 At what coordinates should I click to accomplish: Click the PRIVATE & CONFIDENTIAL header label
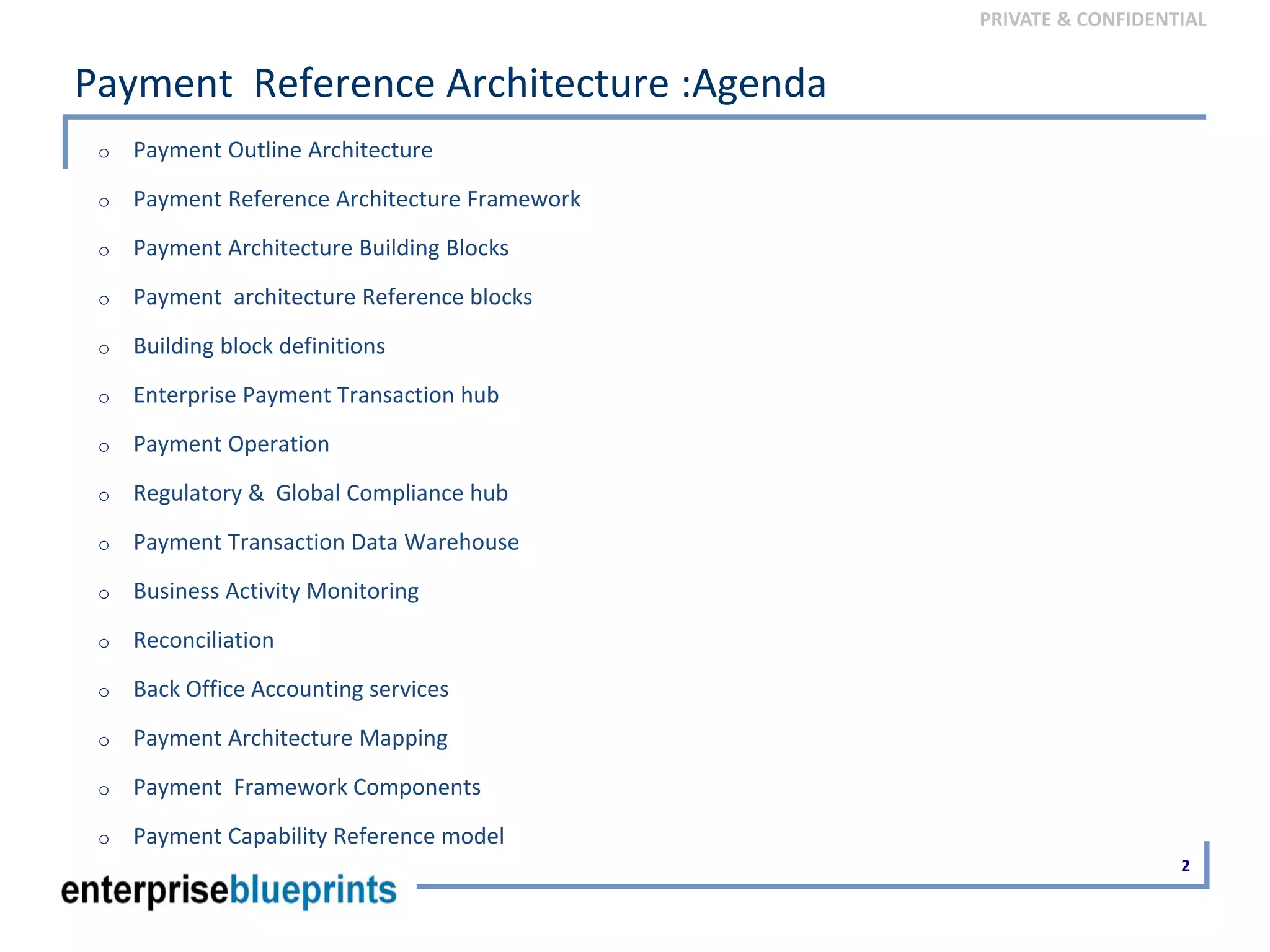click(1092, 20)
